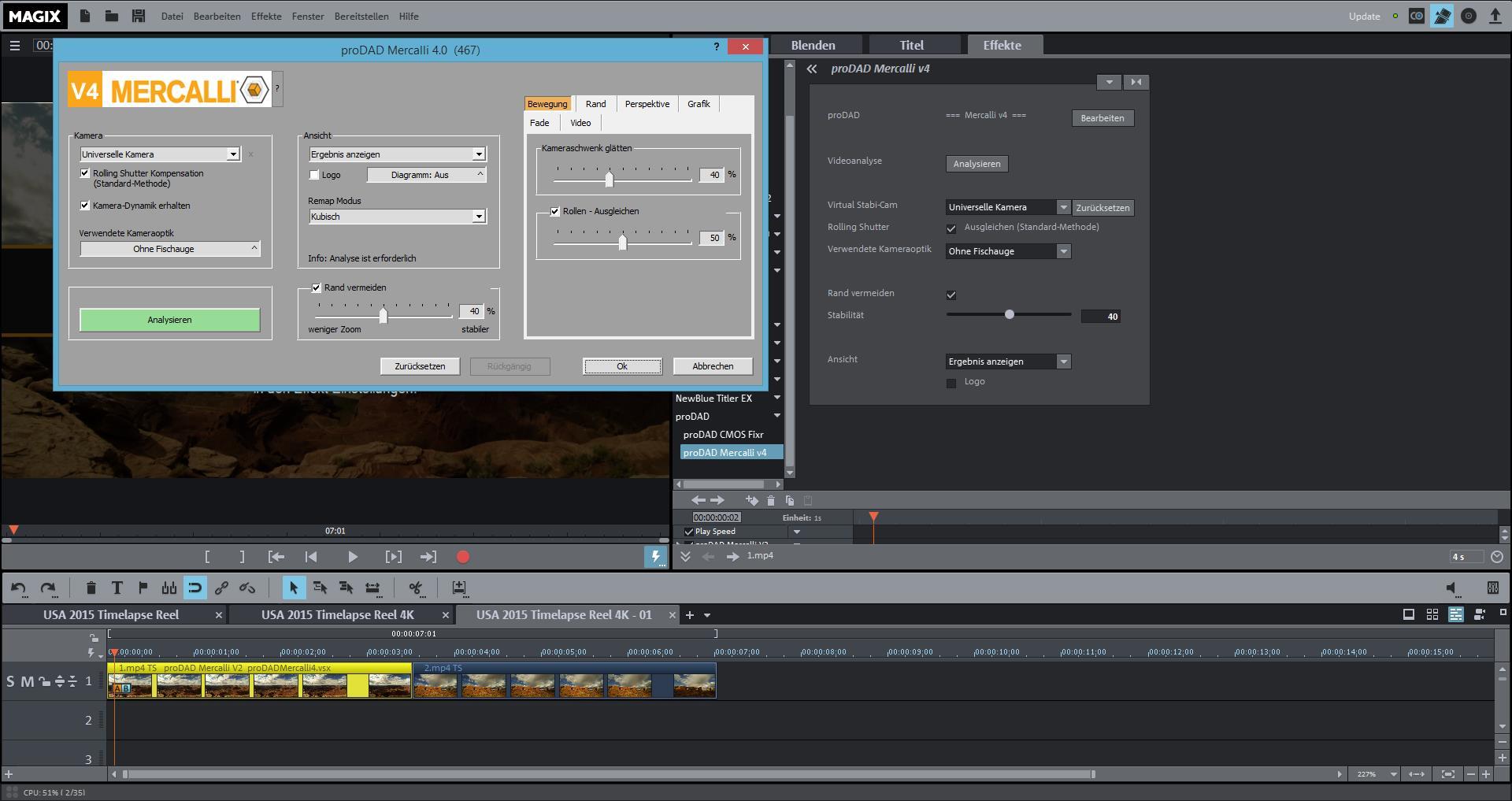Click the green Analysieren button
This screenshot has height=801, width=1512.
click(170, 320)
